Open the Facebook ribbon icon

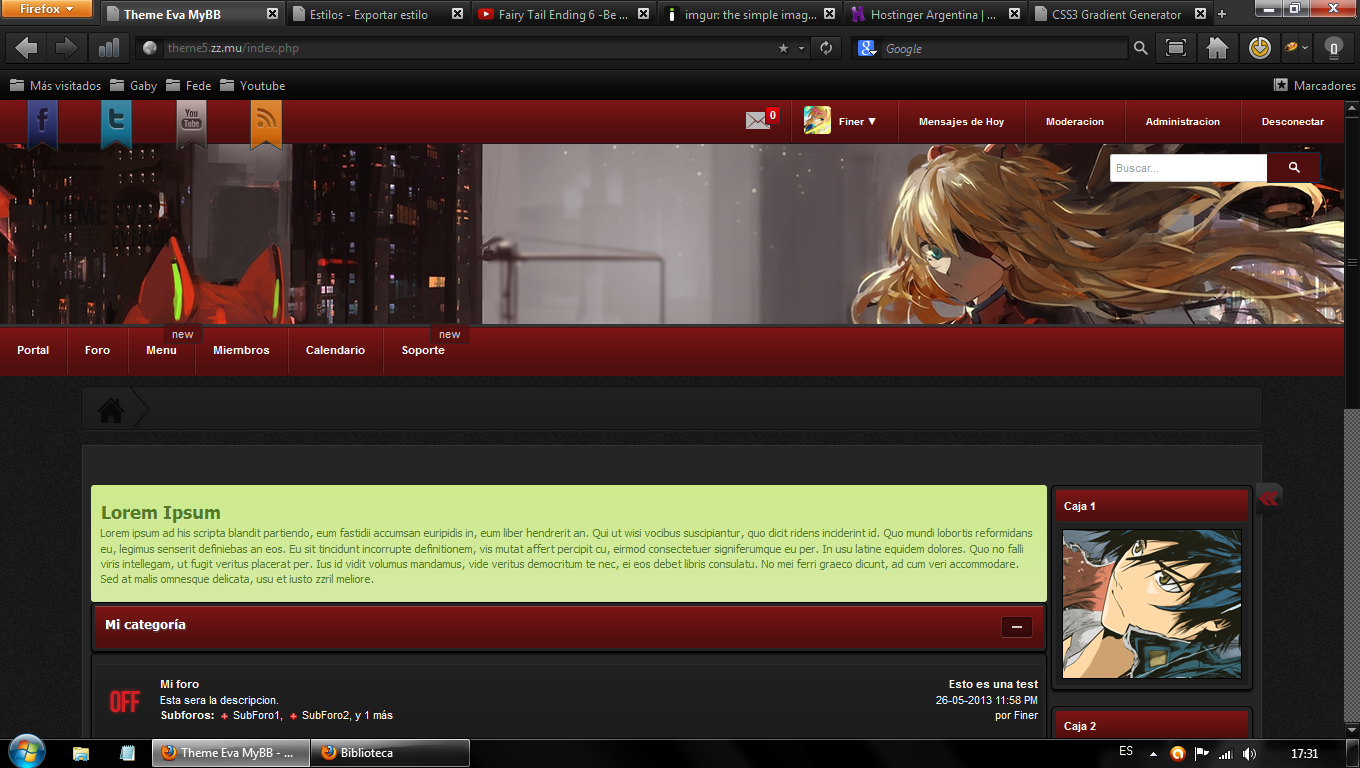tap(42, 124)
